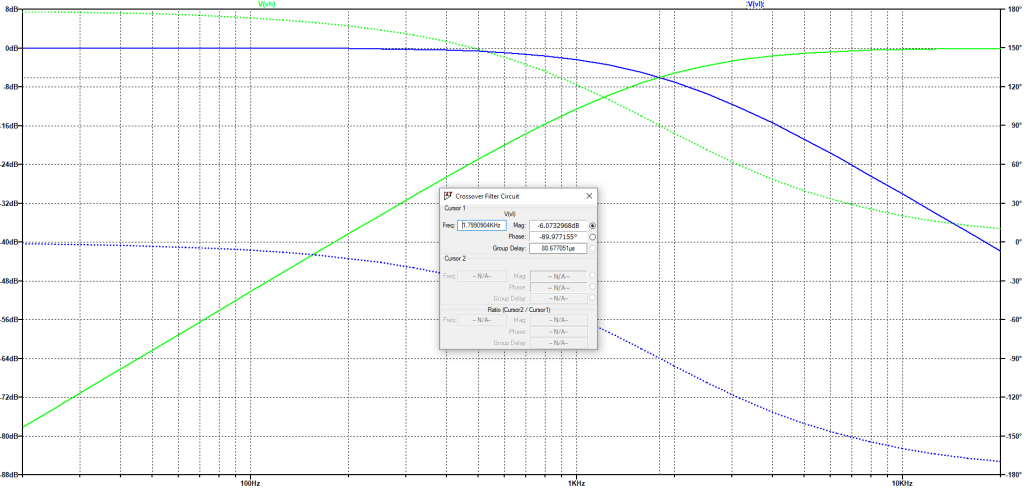Select the Cursor 1 Group Delay radio button
Image resolution: width=1024 pixels, height=488 pixels.
click(593, 248)
